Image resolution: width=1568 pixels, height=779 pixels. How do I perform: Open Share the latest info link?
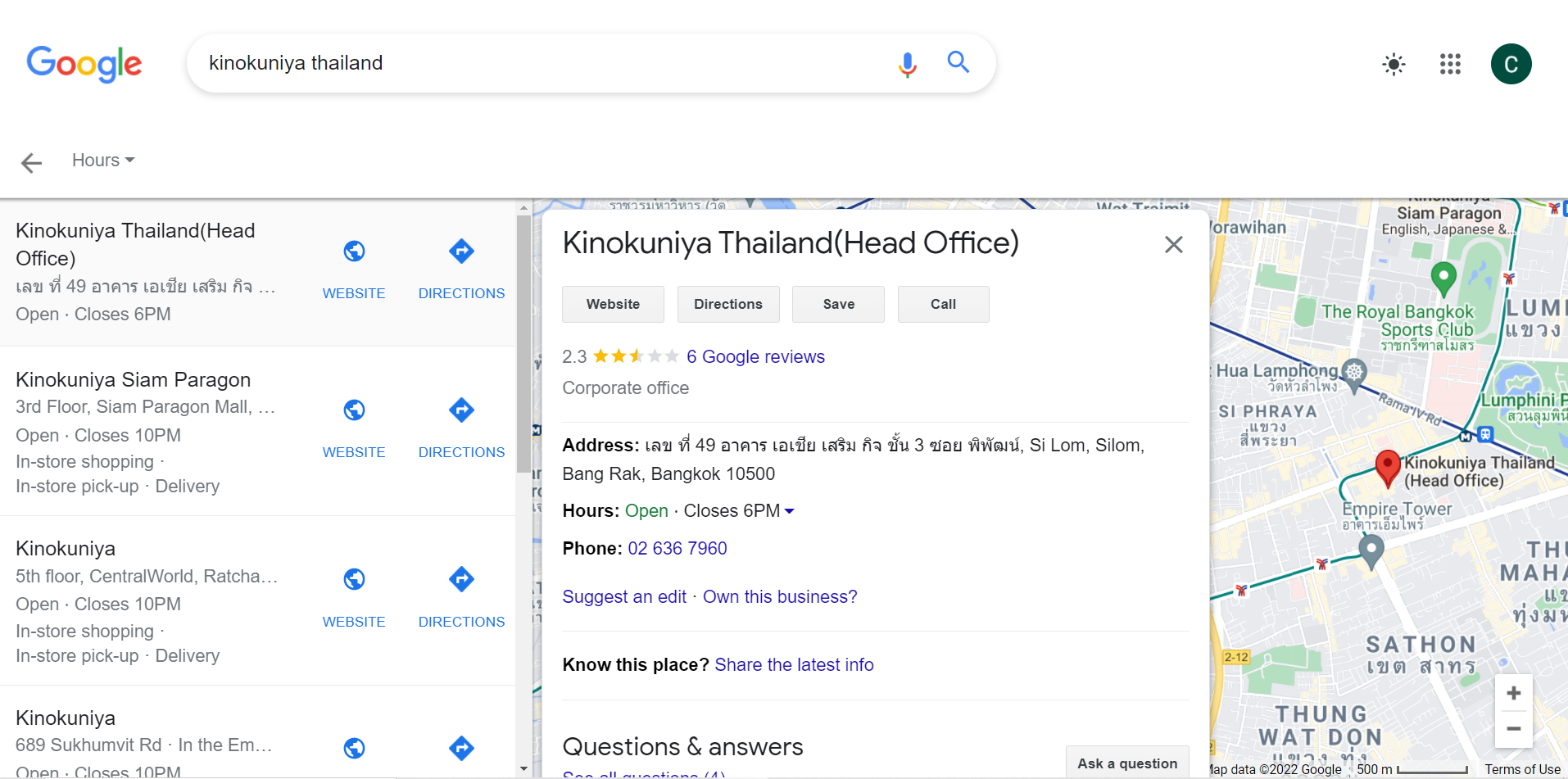coord(794,664)
